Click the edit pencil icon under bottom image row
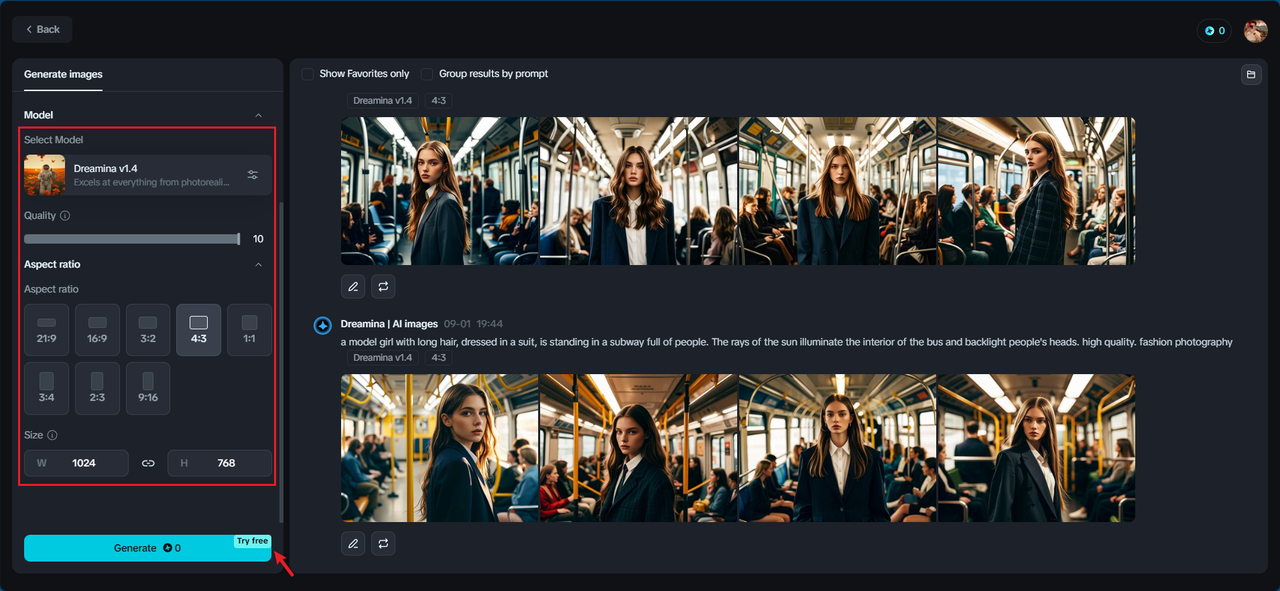1280x591 pixels. (x=353, y=544)
